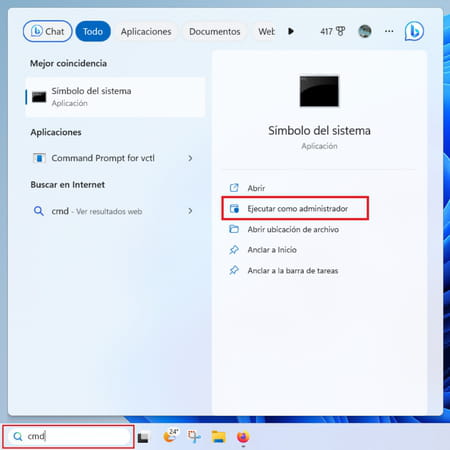The width and height of the screenshot is (450, 450).
Task: Open the three-dot options menu
Action: (389, 31)
